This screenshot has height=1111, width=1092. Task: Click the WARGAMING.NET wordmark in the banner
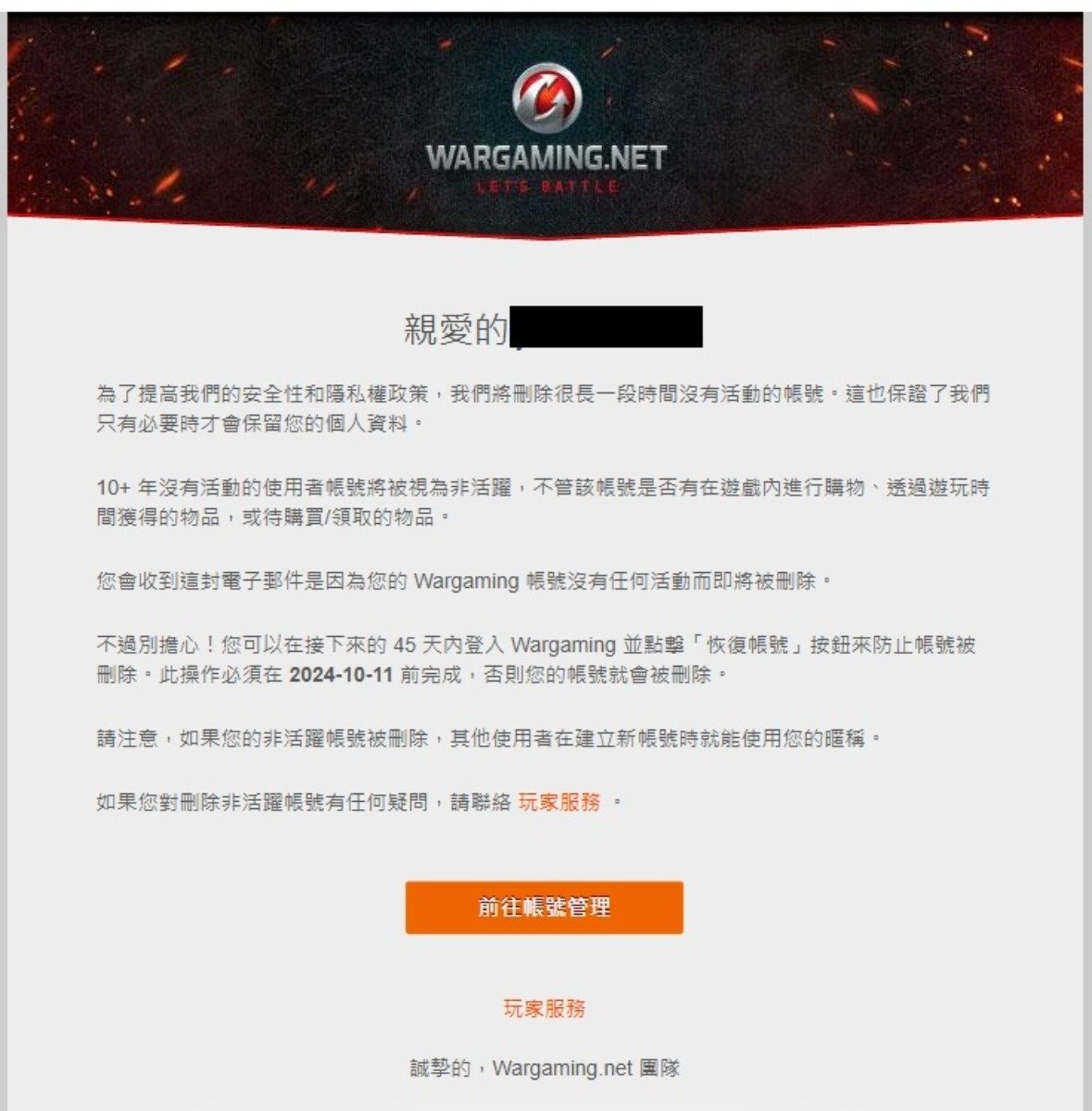click(546, 157)
